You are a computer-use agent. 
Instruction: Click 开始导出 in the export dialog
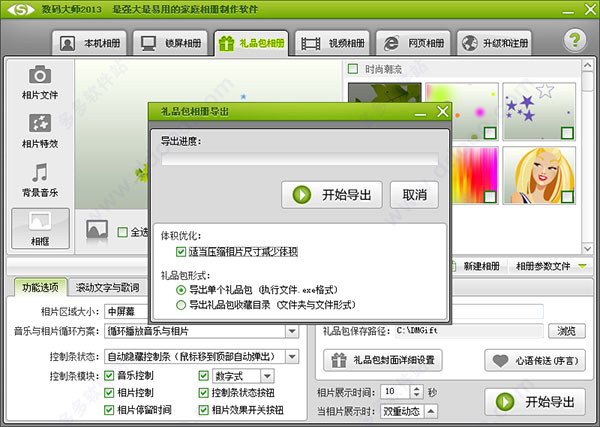pyautogui.click(x=332, y=195)
